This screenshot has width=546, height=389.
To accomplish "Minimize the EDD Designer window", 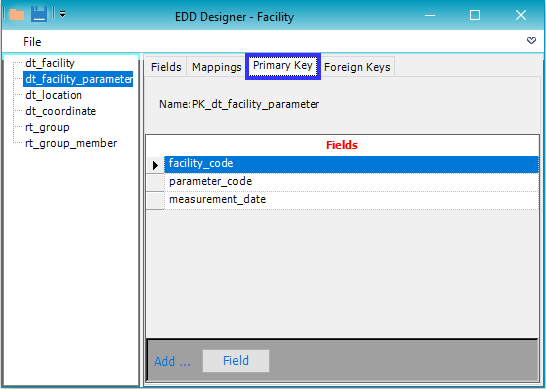I will pyautogui.click(x=430, y=15).
